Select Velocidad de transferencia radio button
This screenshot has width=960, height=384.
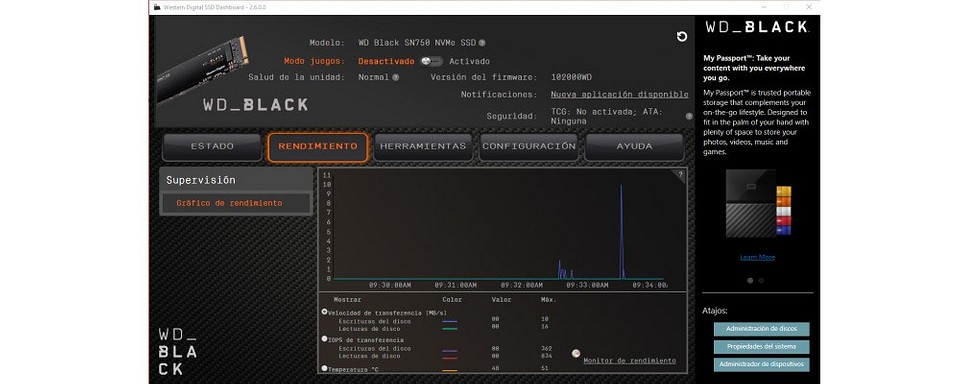pos(324,312)
